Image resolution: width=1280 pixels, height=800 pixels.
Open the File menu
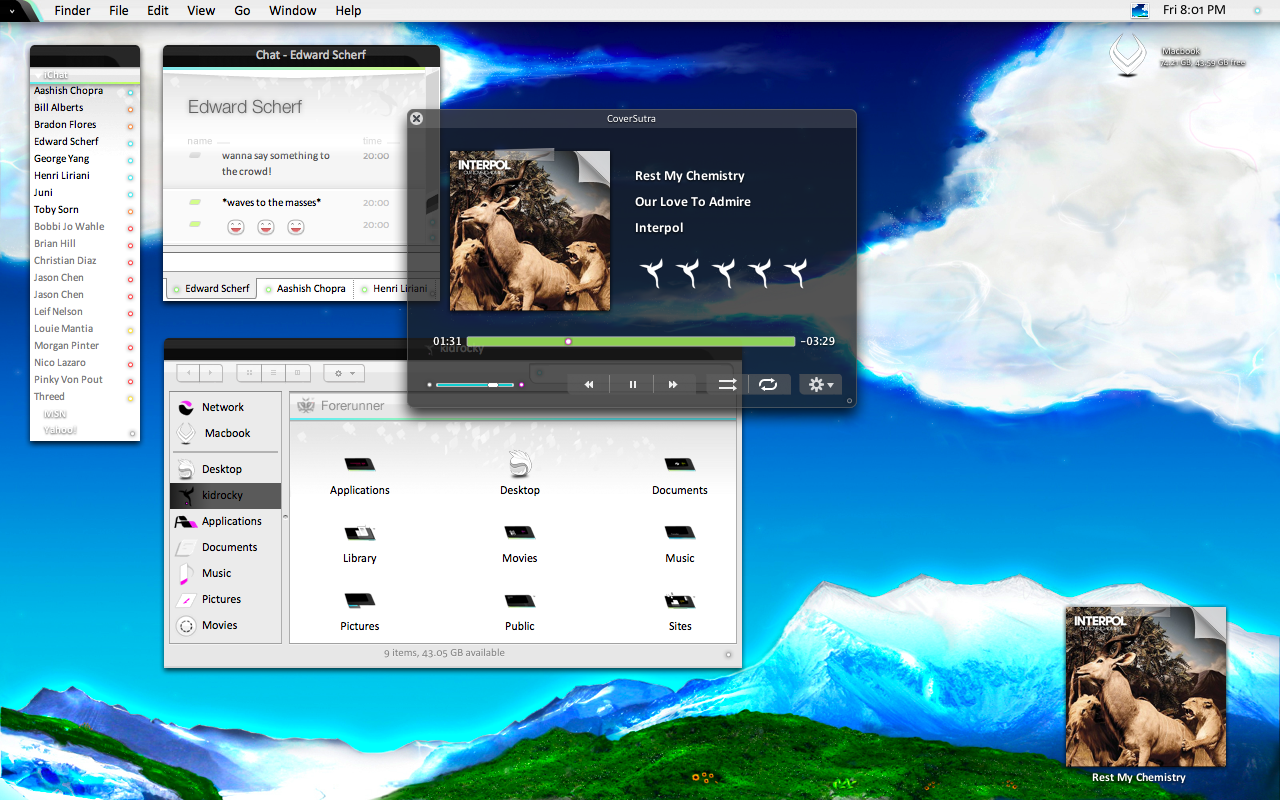118,11
